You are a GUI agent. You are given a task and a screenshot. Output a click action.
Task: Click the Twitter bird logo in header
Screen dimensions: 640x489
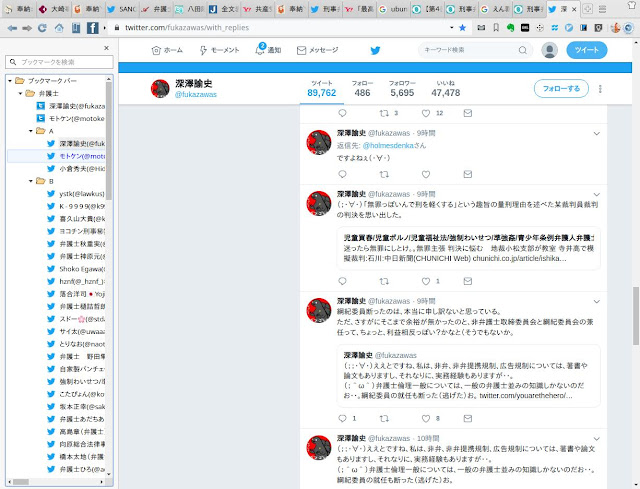coord(375,50)
